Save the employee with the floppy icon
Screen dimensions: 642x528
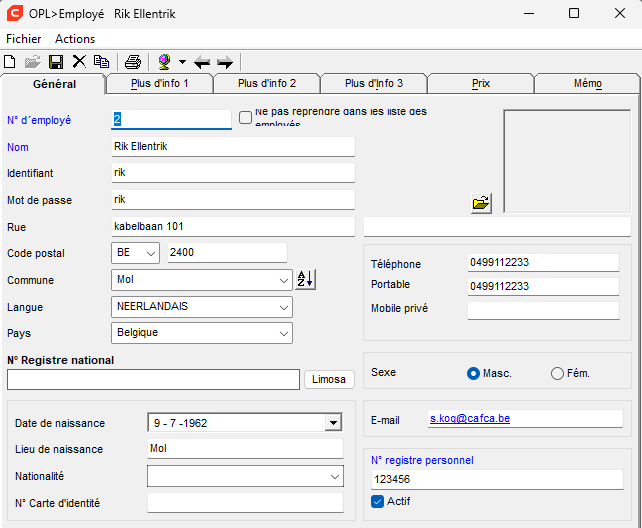pos(56,62)
